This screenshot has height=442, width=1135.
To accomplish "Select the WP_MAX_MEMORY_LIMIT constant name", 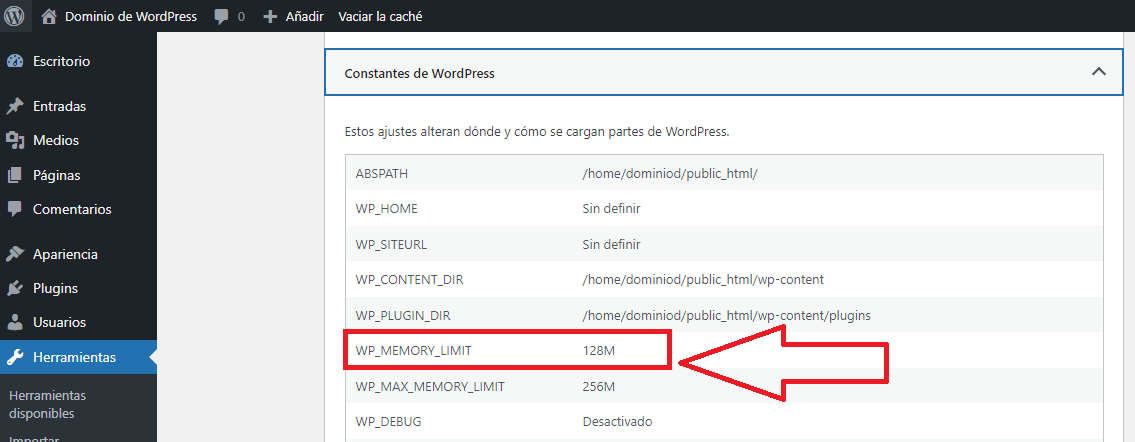I will click(430, 386).
